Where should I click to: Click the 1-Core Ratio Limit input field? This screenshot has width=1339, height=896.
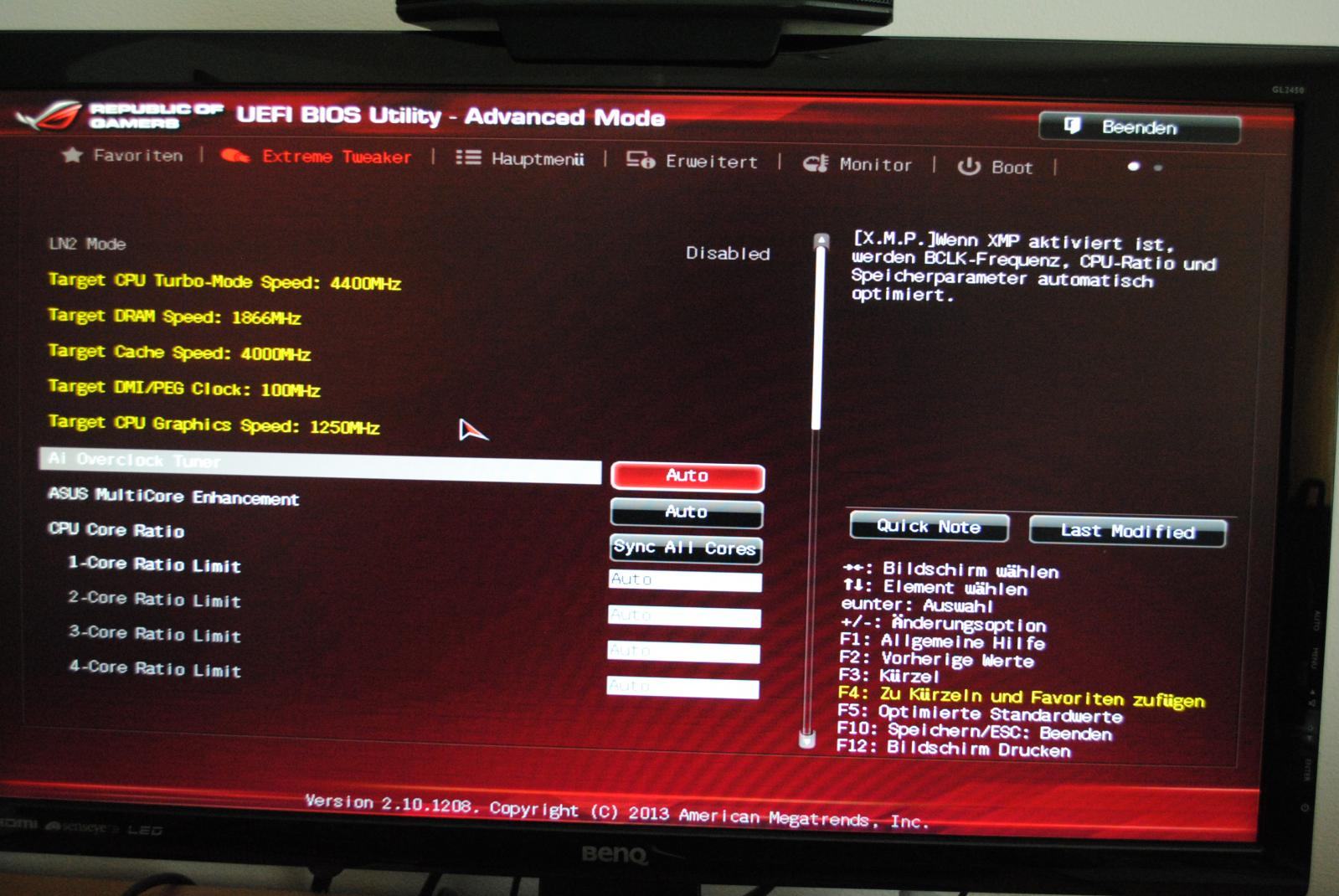tap(685, 580)
